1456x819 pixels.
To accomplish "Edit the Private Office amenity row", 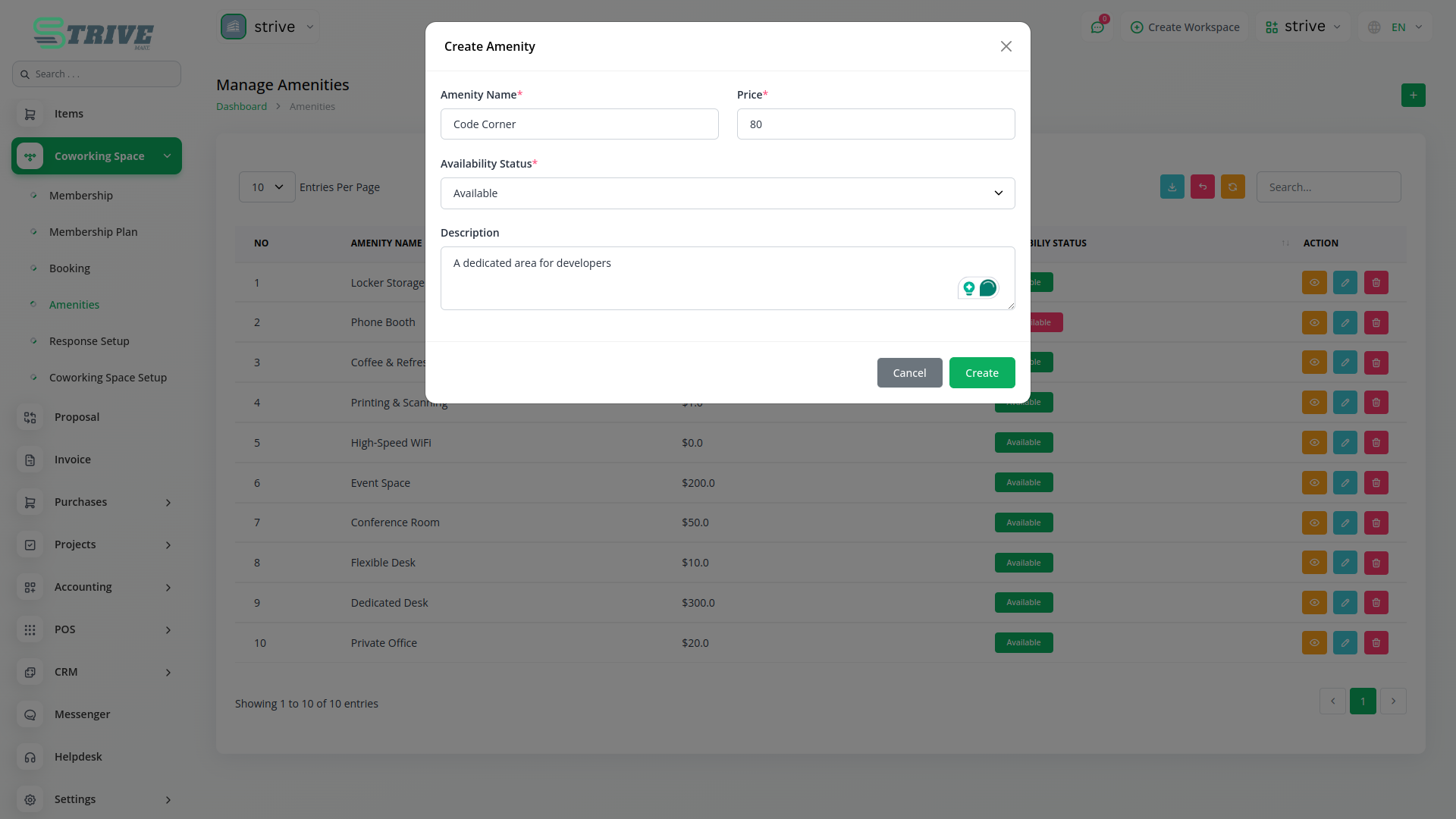I will click(x=1345, y=643).
